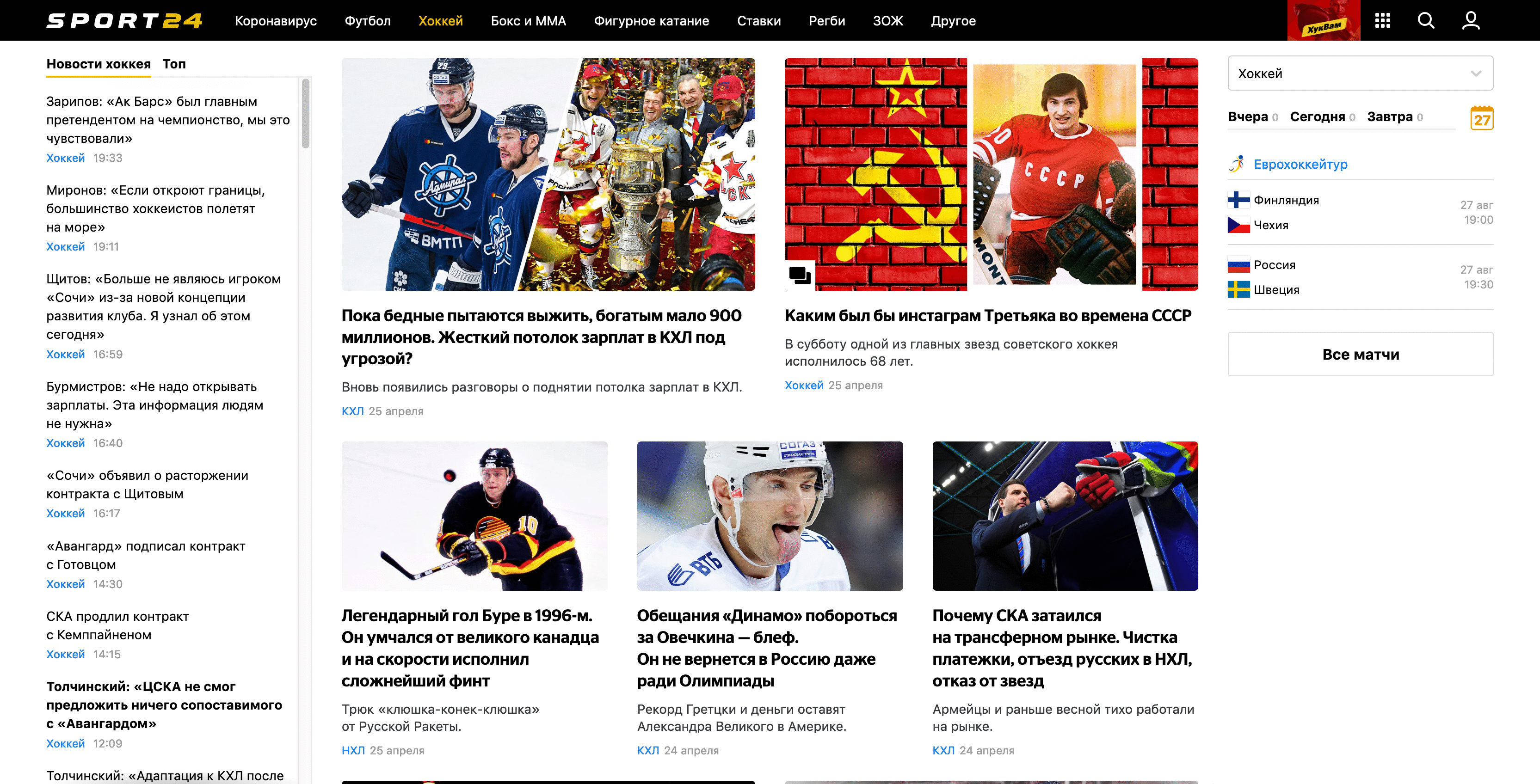Click the search magnifier icon
Viewport: 1540px width, 784px height.
click(1426, 21)
